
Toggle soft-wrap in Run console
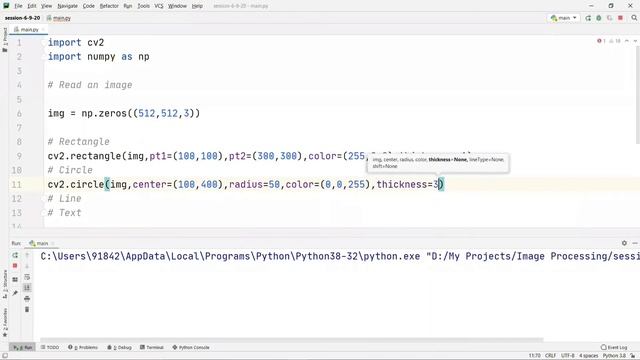27,277
